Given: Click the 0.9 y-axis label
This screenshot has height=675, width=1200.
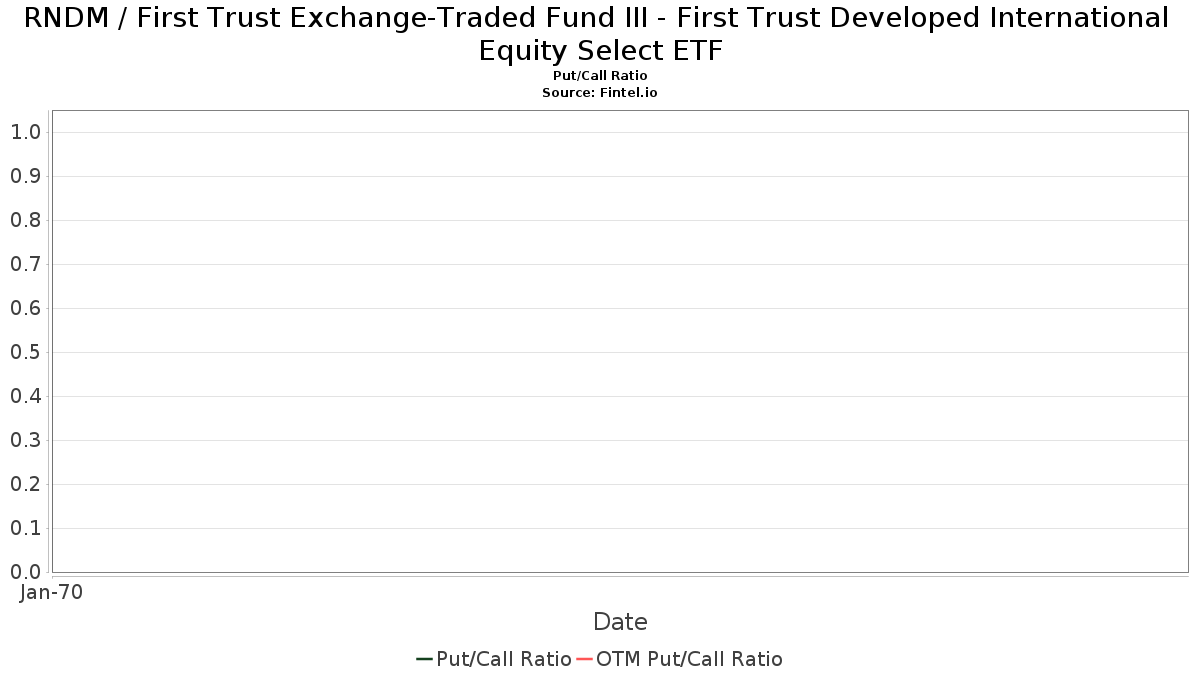Looking at the screenshot, I should click(25, 176).
